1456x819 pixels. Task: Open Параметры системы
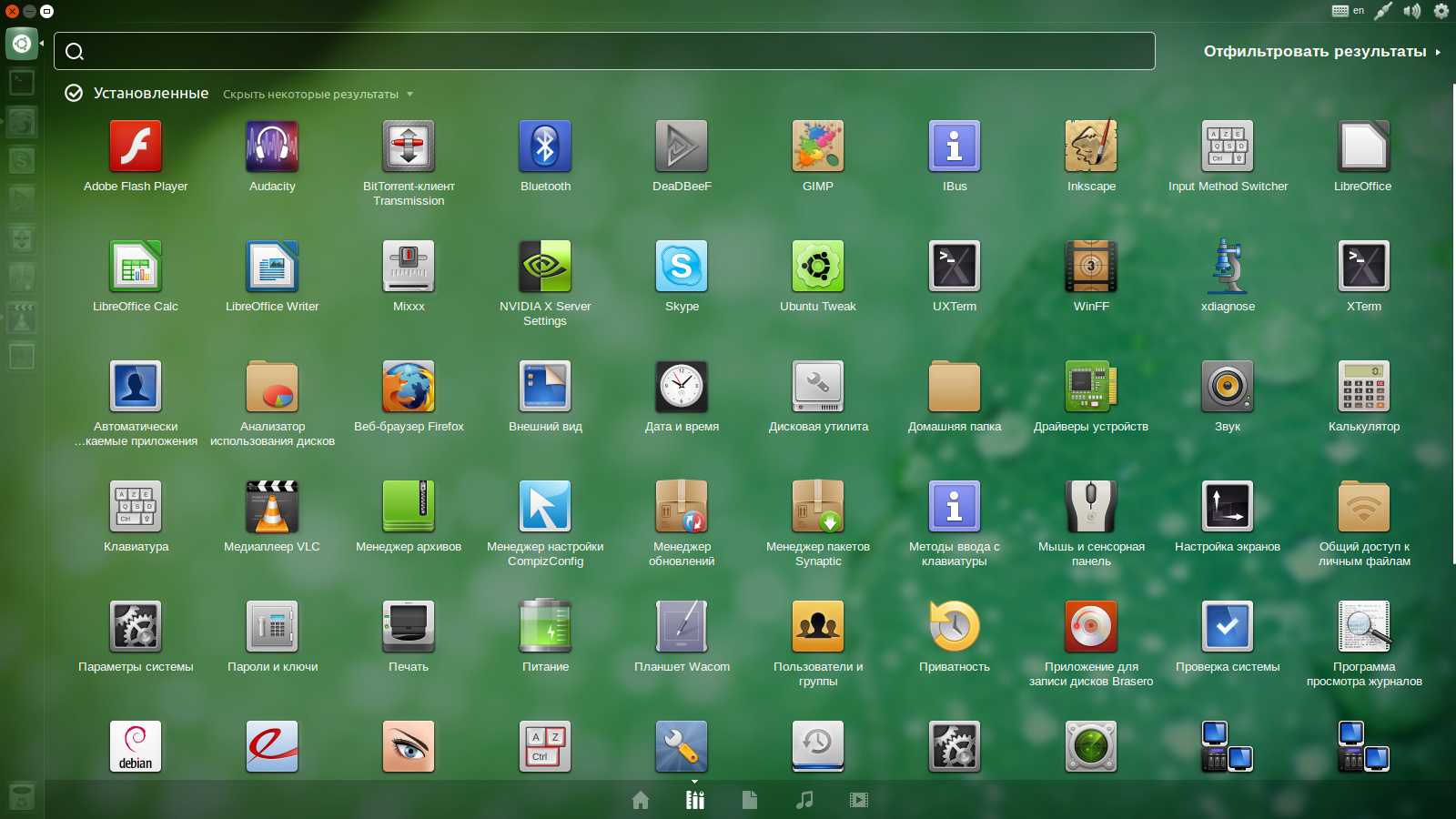point(136,627)
